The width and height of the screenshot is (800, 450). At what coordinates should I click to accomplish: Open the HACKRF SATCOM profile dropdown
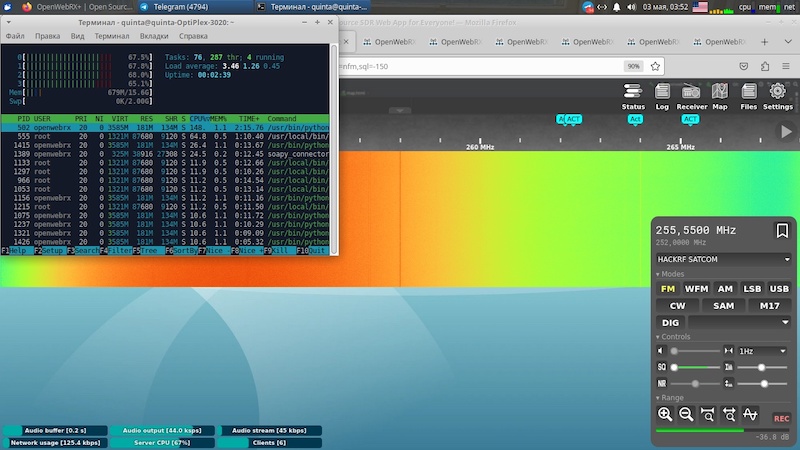click(723, 259)
